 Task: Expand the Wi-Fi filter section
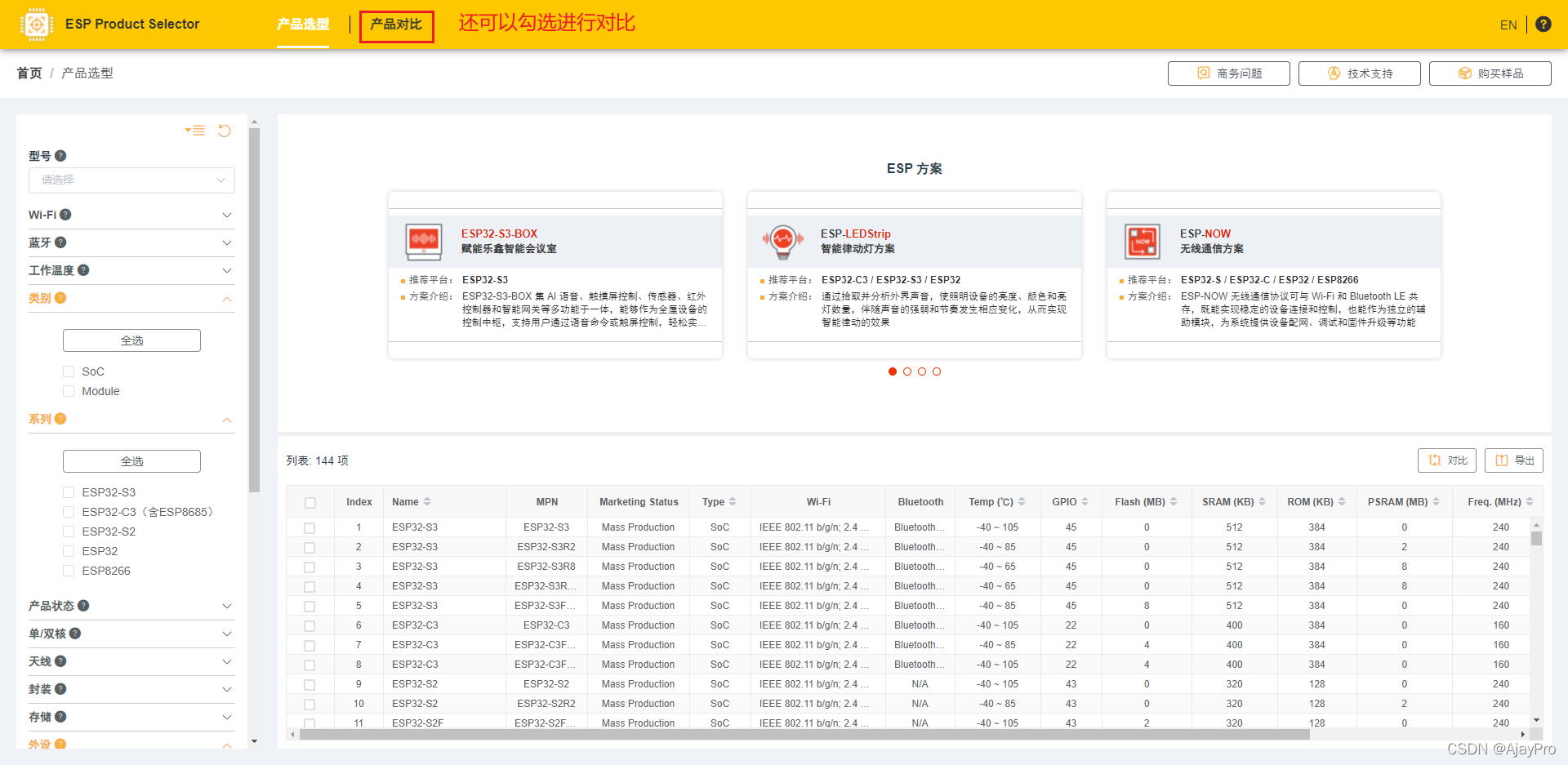227,215
